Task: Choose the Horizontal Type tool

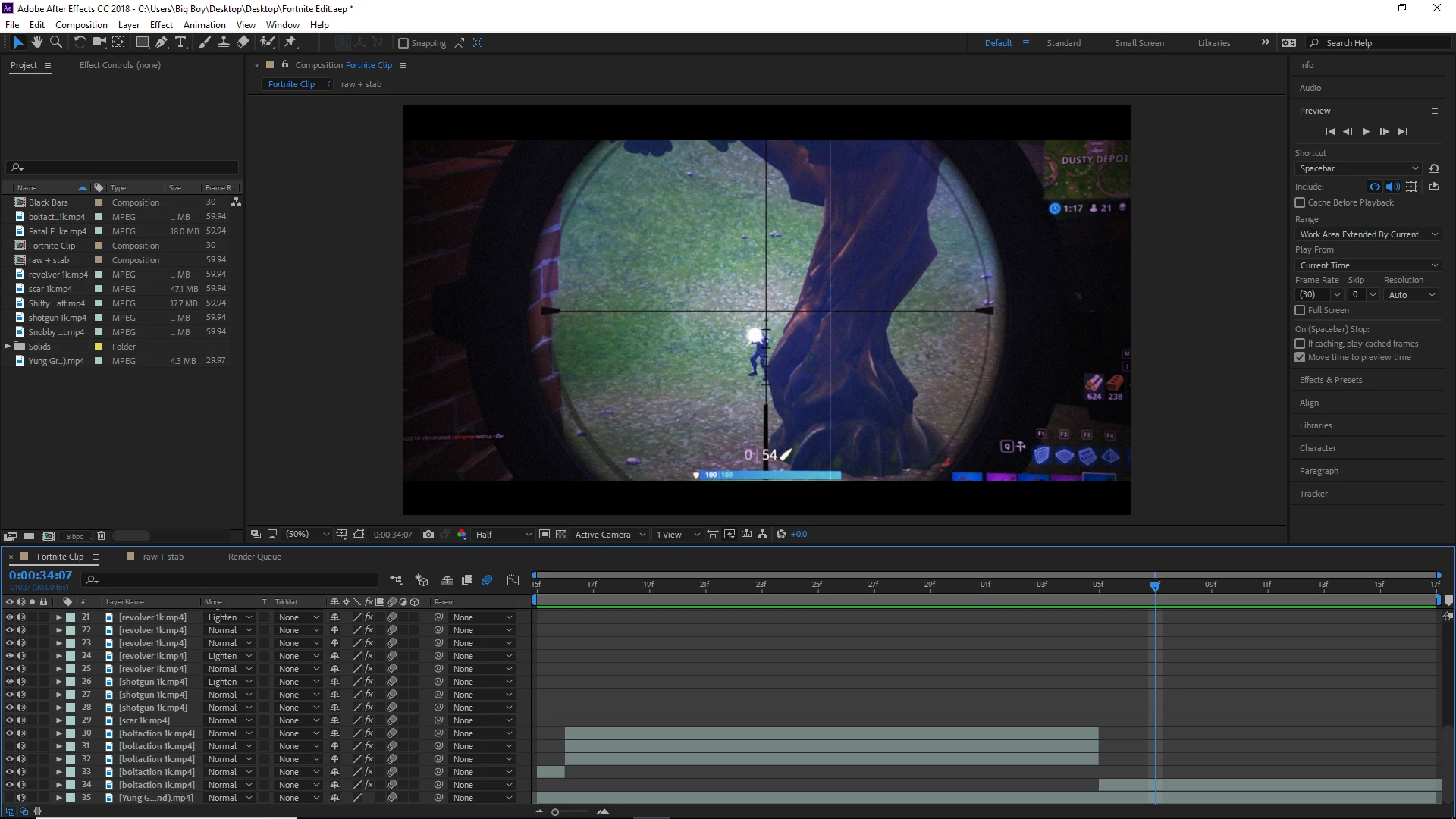Action: point(180,42)
